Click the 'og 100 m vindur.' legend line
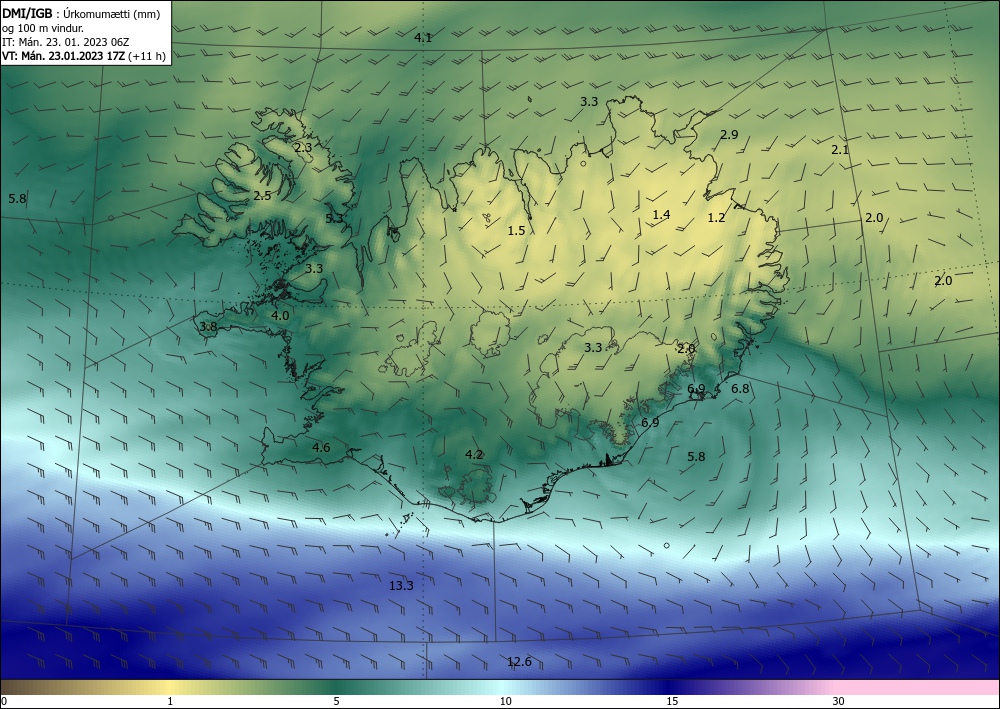 coord(43,28)
